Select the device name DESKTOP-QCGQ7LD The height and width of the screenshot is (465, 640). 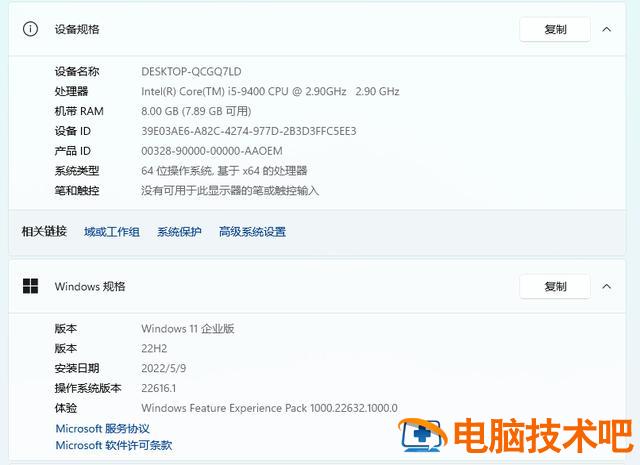[191, 72]
